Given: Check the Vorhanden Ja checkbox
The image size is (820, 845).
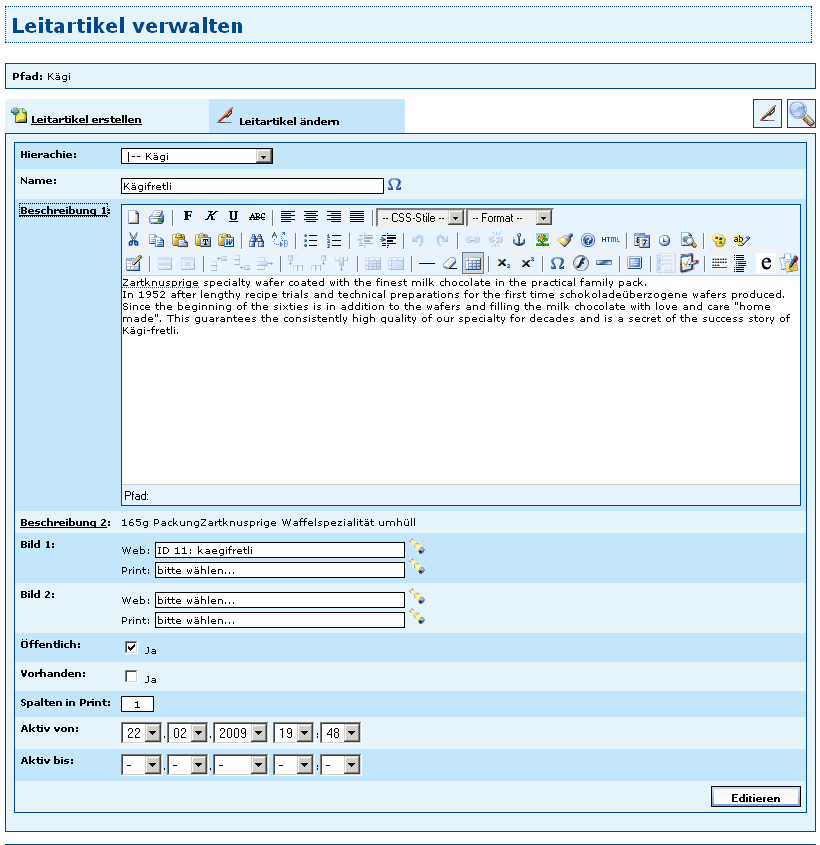Looking at the screenshot, I should click(x=131, y=677).
